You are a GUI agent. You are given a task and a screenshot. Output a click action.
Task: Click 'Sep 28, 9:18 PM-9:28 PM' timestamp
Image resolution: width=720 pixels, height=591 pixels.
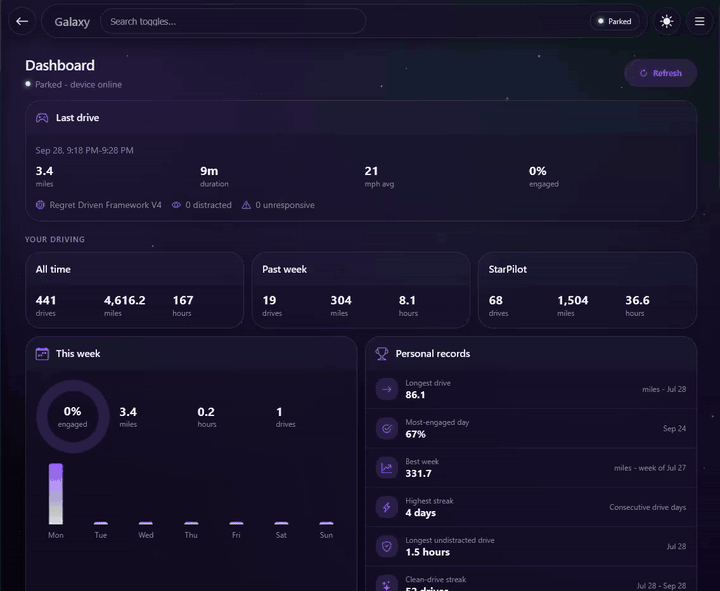tap(84, 150)
